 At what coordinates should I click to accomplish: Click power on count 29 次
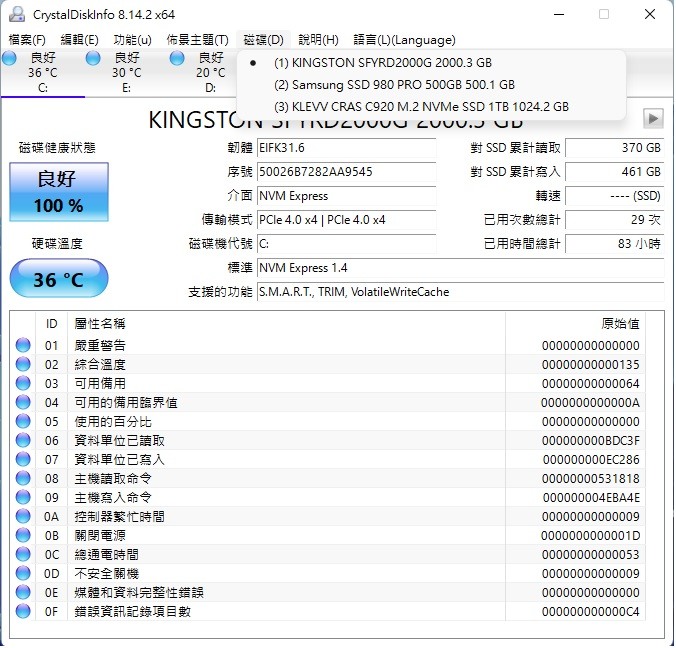coord(614,220)
